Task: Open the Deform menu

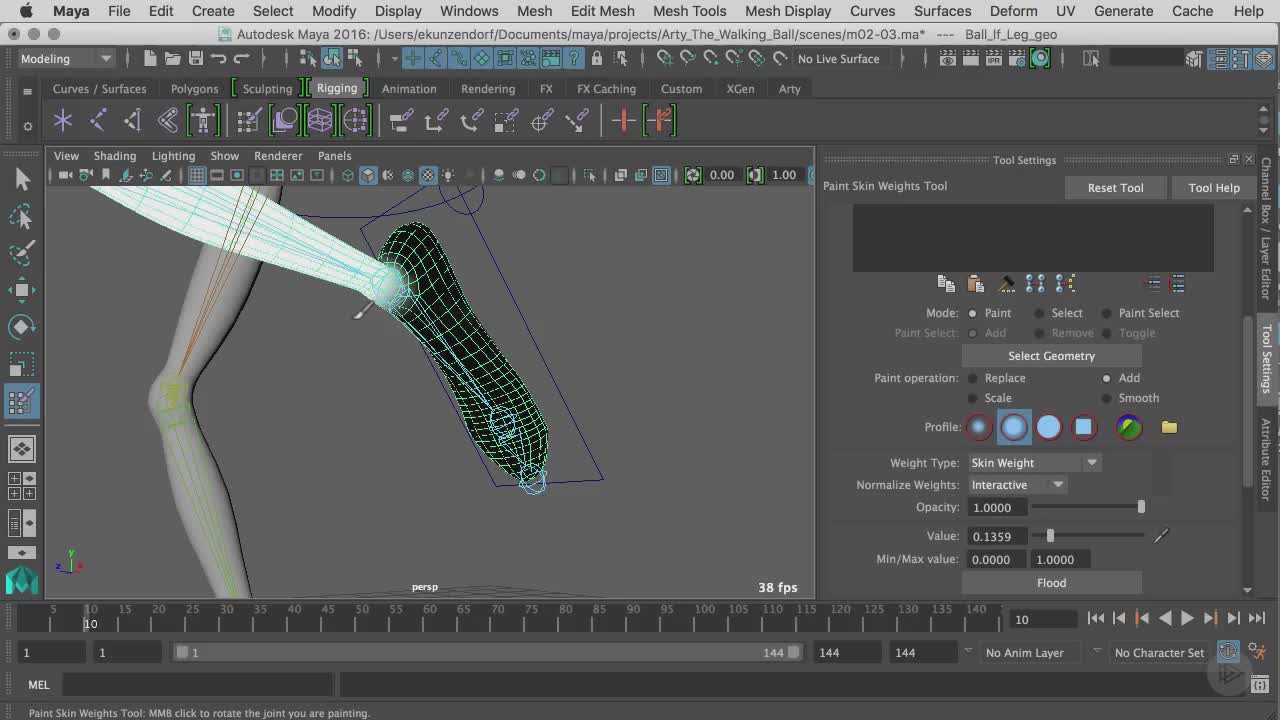Action: click(1013, 11)
